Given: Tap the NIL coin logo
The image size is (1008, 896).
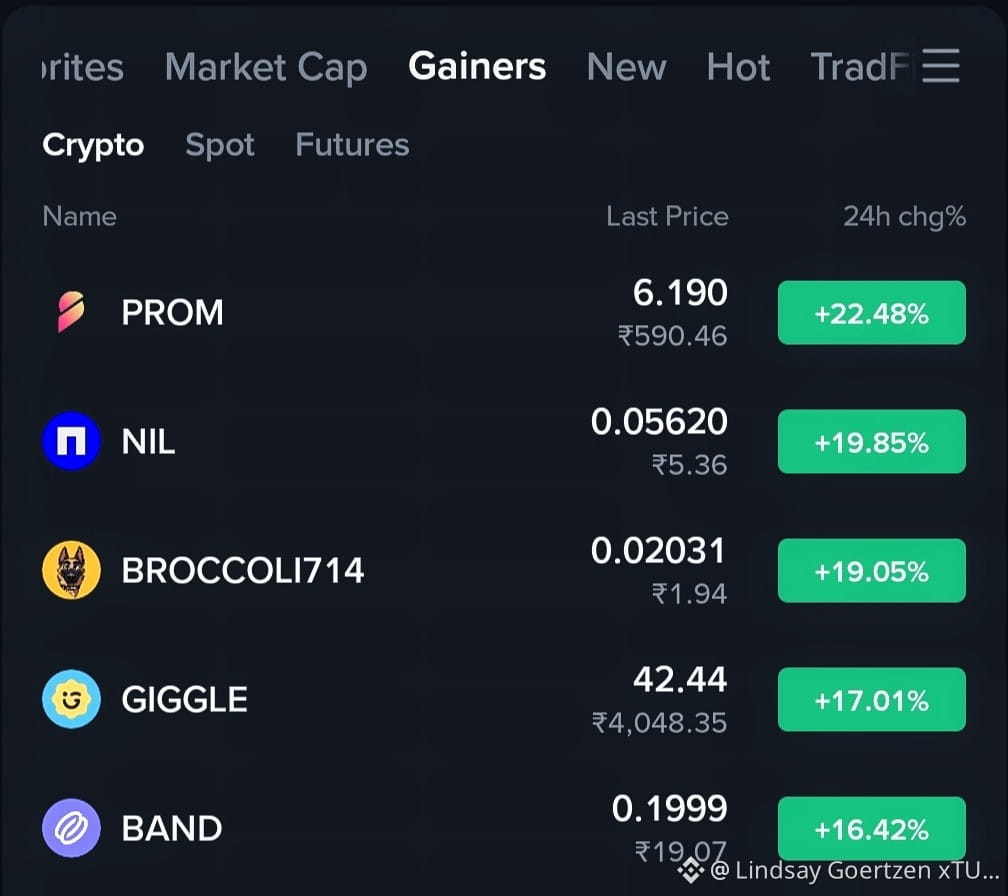Looking at the screenshot, I should point(71,441).
